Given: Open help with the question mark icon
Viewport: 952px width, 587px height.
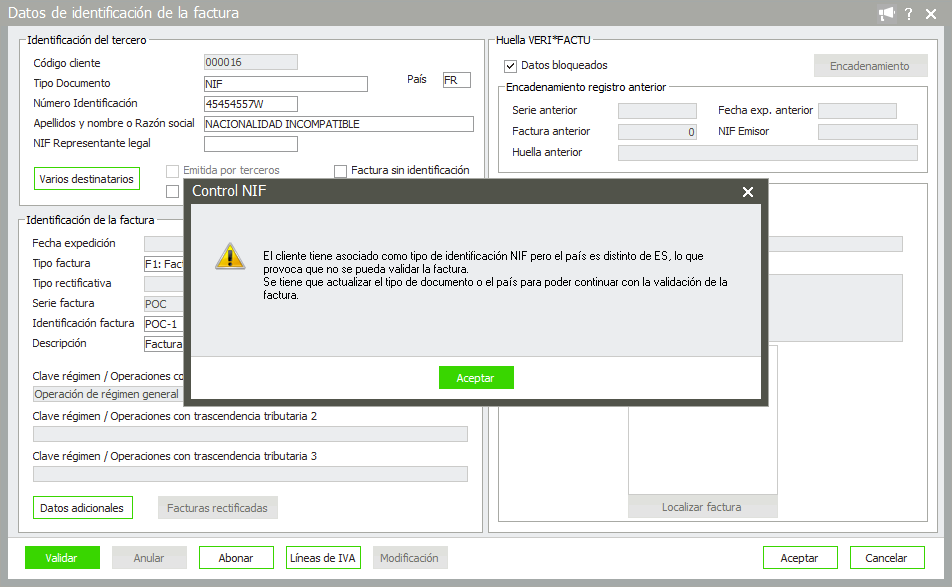Looking at the screenshot, I should pyautogui.click(x=909, y=14).
